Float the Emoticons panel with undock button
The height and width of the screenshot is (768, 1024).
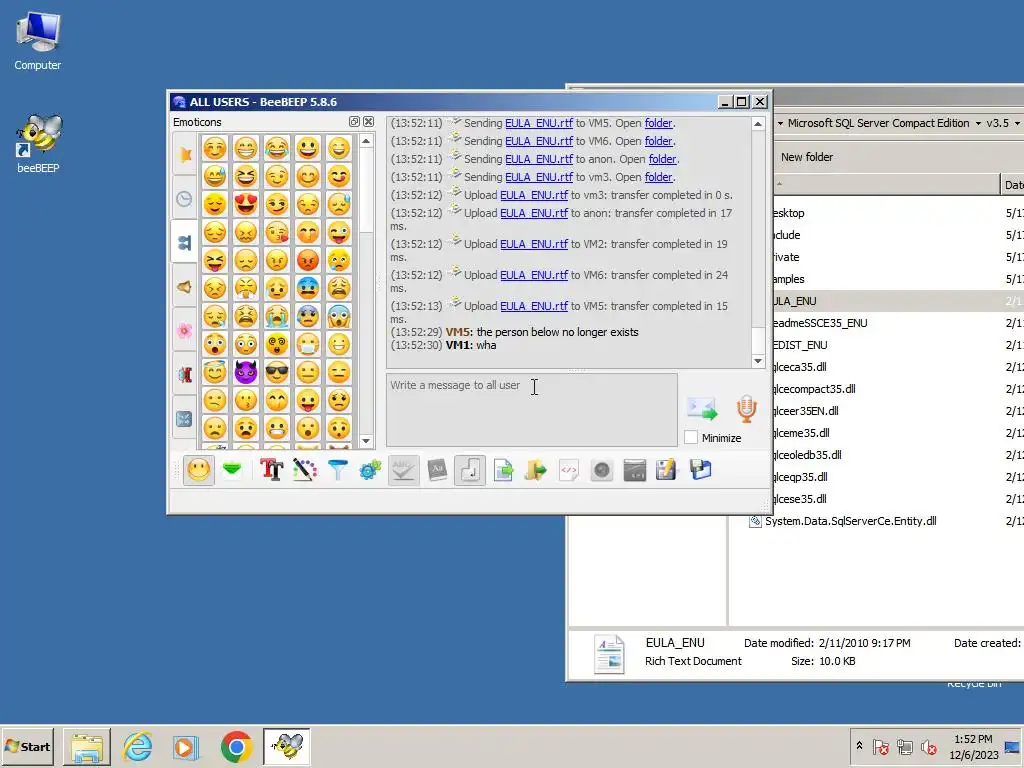(354, 121)
